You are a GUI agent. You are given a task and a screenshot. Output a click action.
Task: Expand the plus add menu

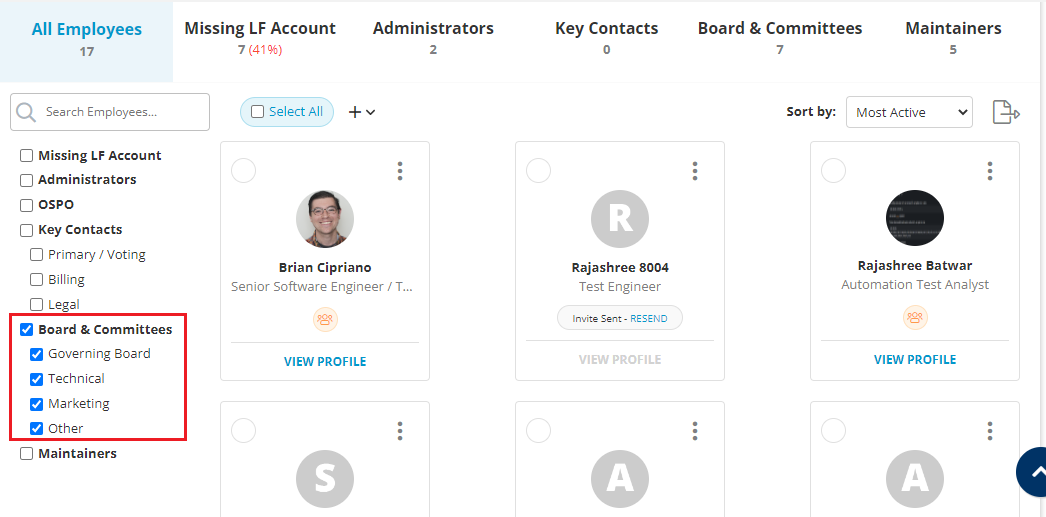[361, 112]
